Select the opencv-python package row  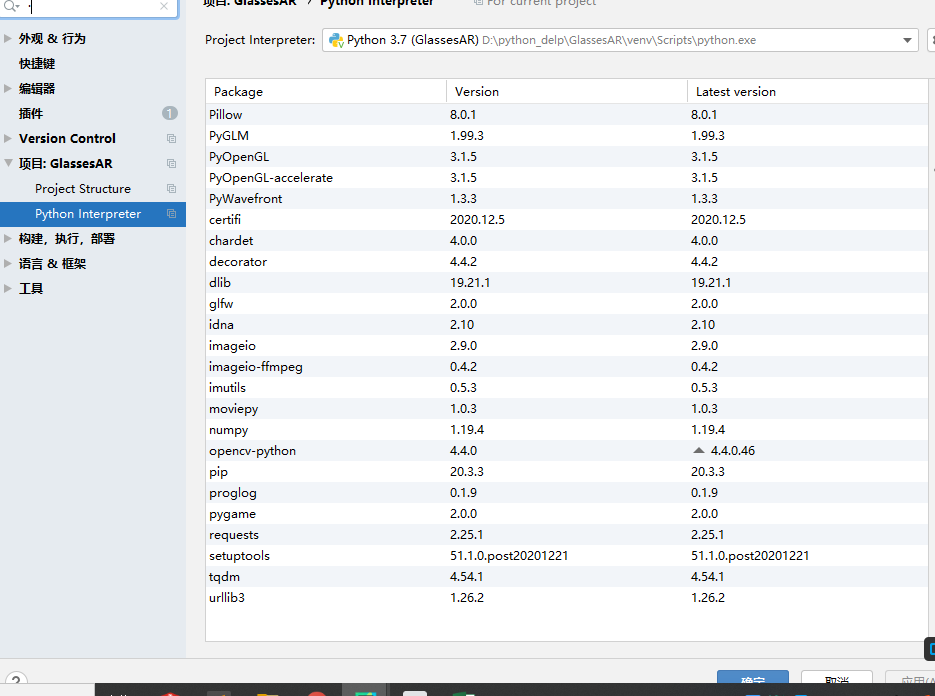pyautogui.click(x=567, y=451)
